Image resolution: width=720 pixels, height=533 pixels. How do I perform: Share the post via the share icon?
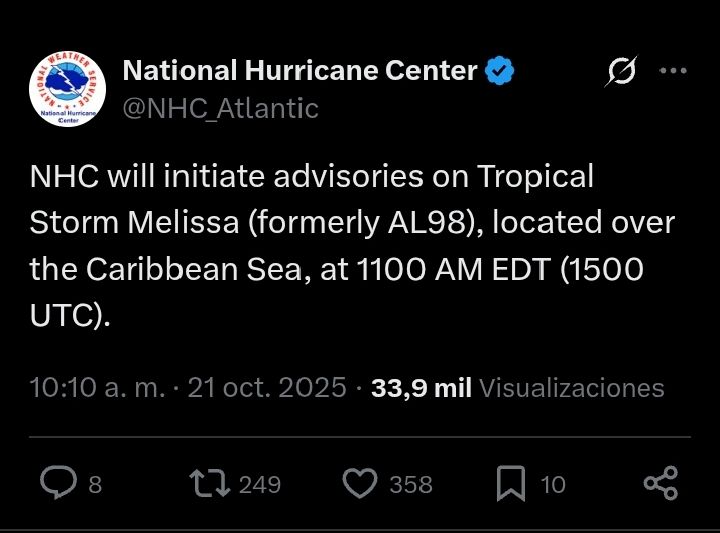(661, 484)
